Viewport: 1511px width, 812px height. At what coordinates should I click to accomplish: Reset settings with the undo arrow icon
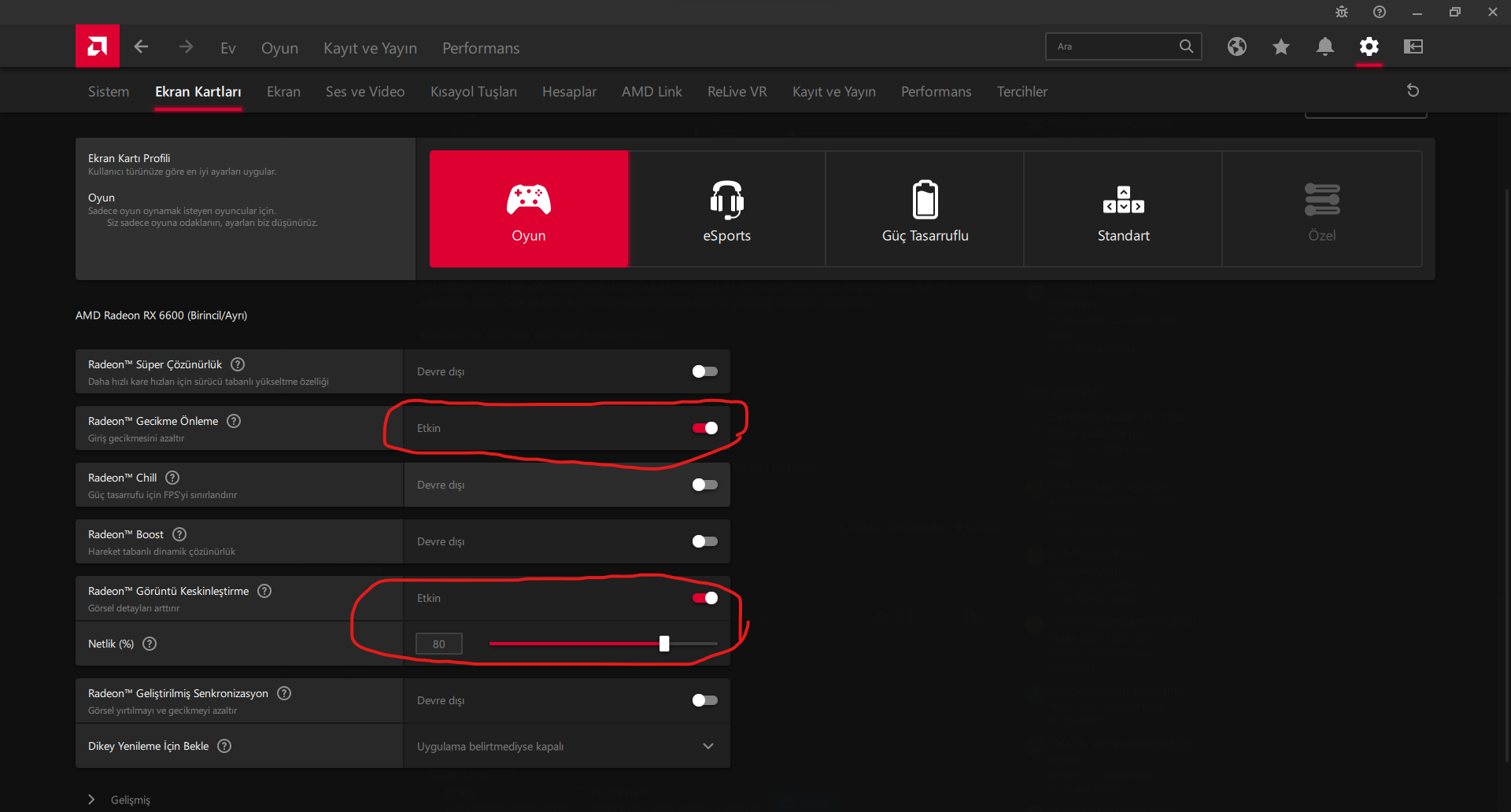coord(1413,90)
